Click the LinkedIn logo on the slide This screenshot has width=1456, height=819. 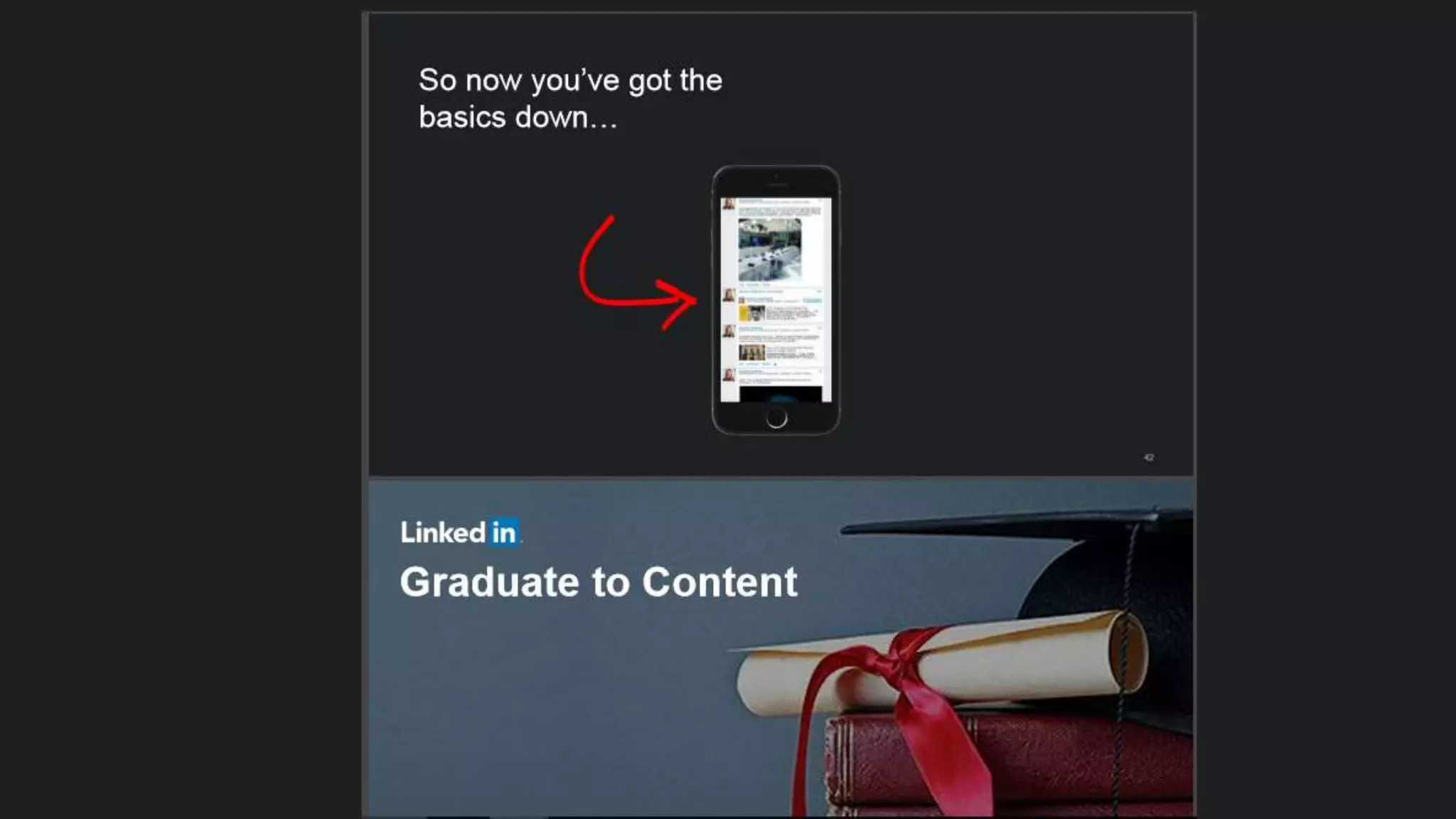click(x=460, y=532)
